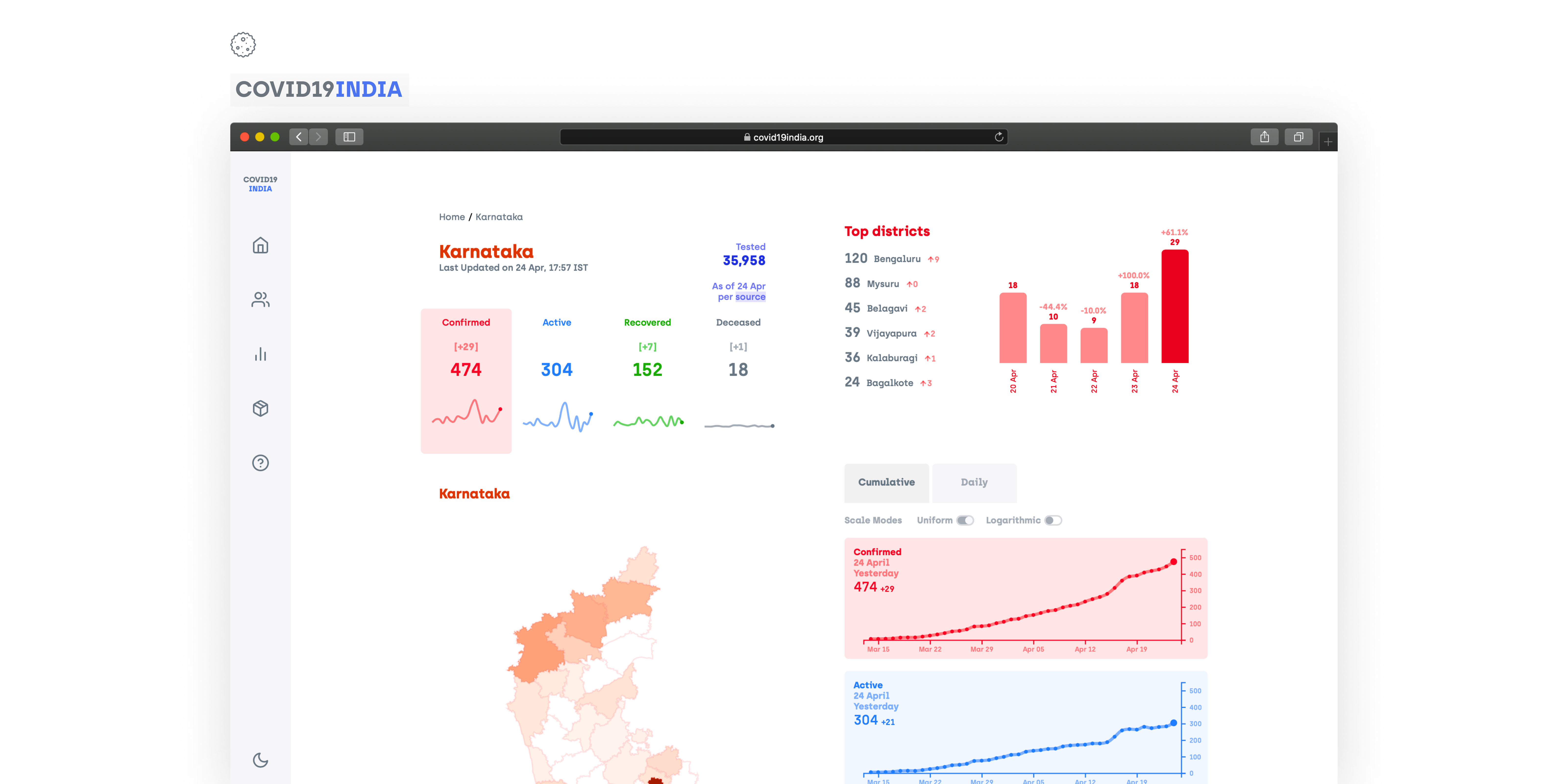Click the browser reload icon
Viewport: 1568px width, 784px height.
coord(998,137)
